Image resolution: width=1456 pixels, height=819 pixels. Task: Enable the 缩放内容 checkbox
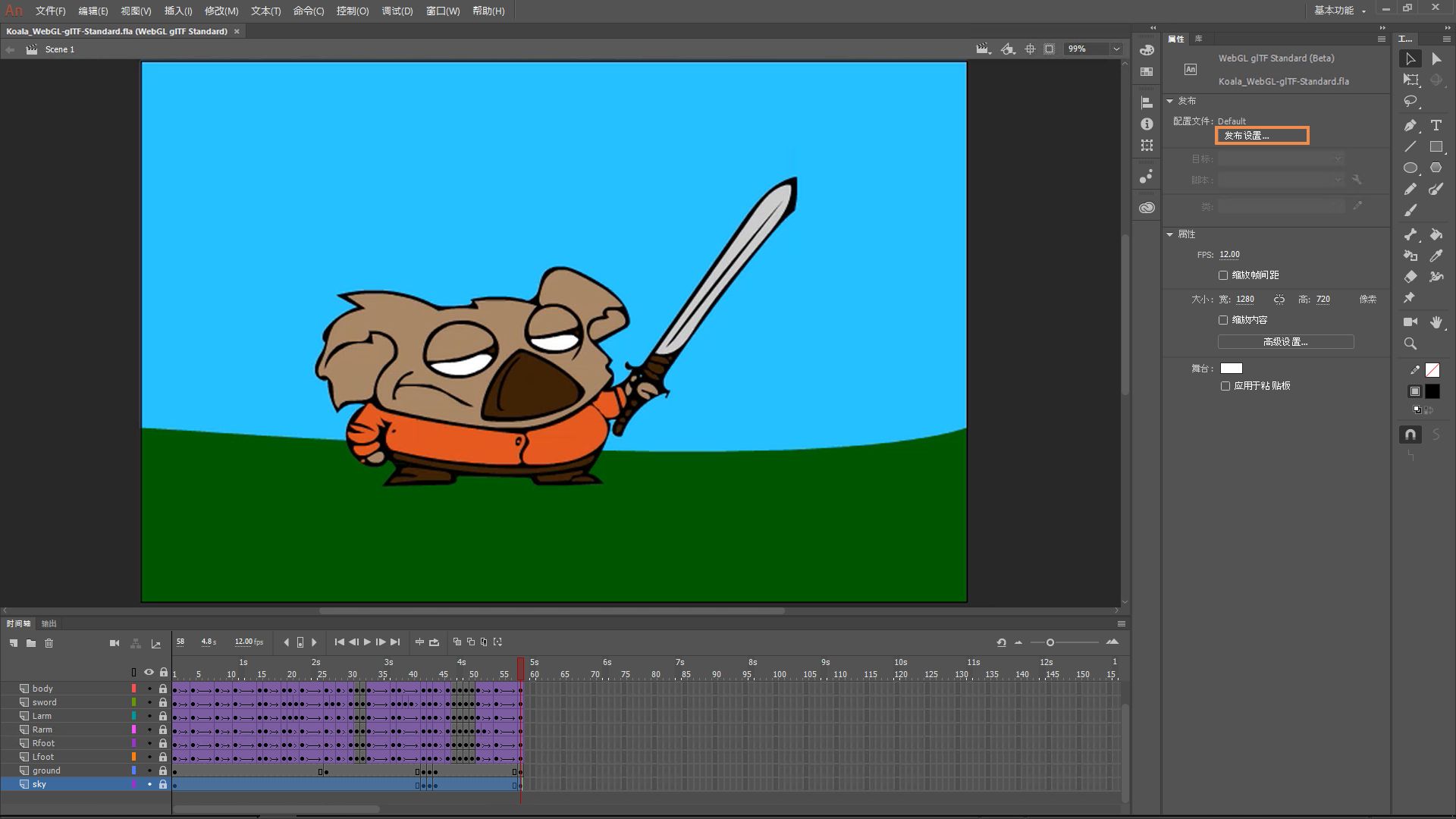(1222, 320)
